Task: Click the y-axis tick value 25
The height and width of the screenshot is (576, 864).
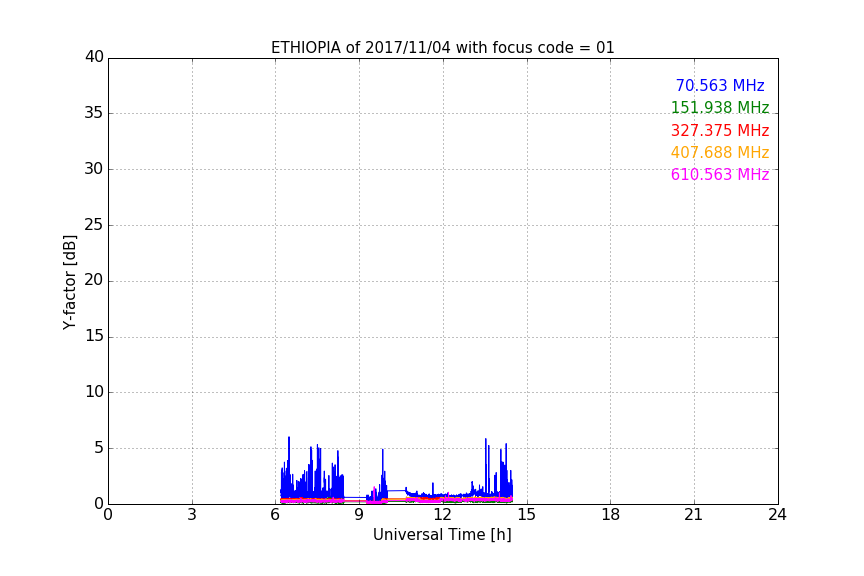Action: [94, 225]
